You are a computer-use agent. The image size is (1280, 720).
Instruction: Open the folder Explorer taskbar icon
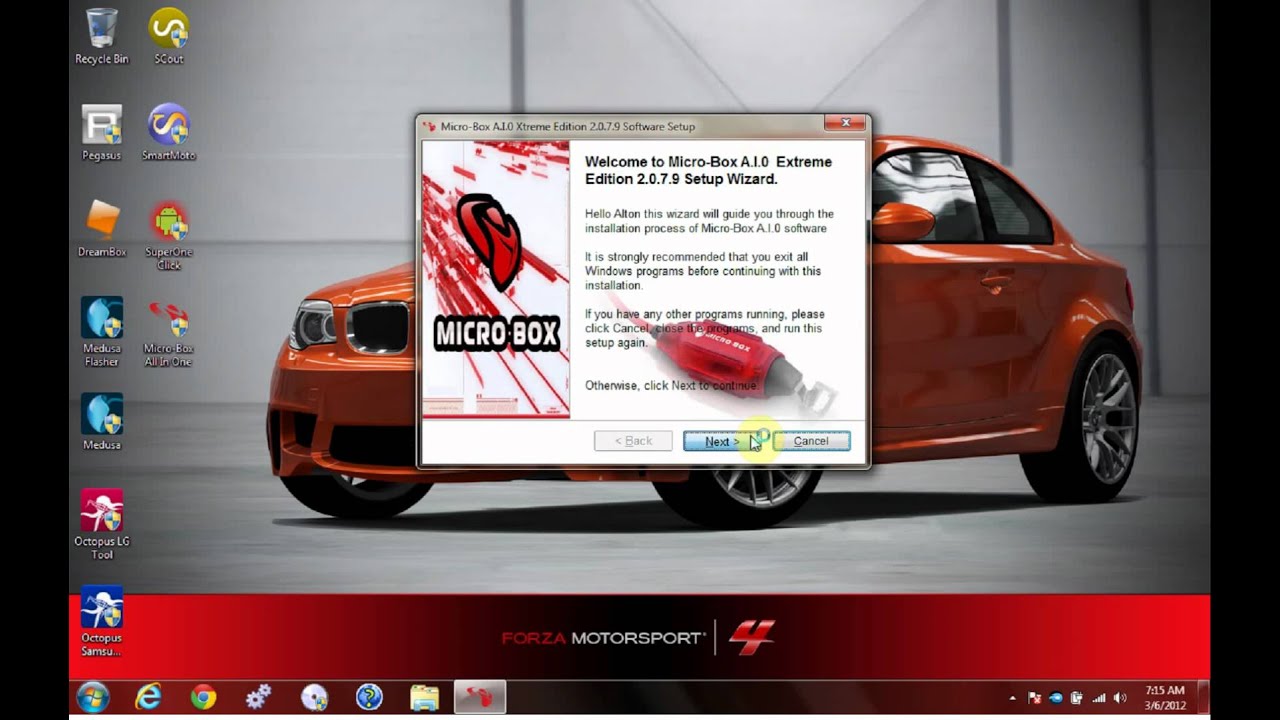point(424,697)
